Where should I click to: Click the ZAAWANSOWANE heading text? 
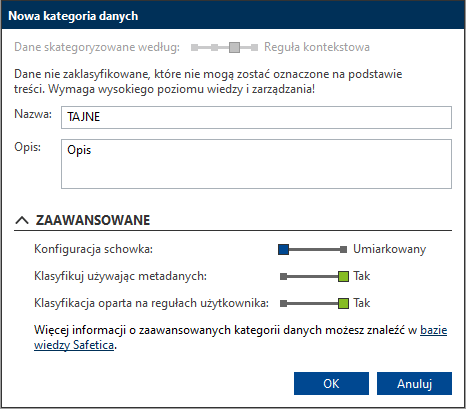tap(93, 220)
